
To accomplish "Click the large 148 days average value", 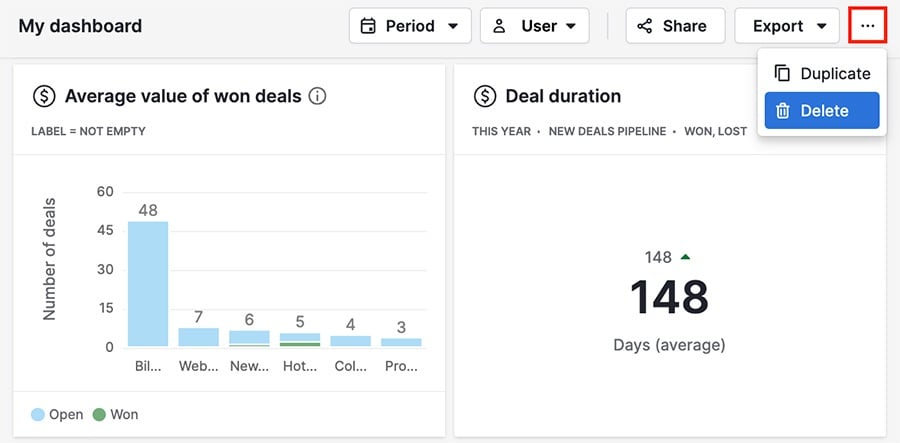I will click(x=669, y=297).
